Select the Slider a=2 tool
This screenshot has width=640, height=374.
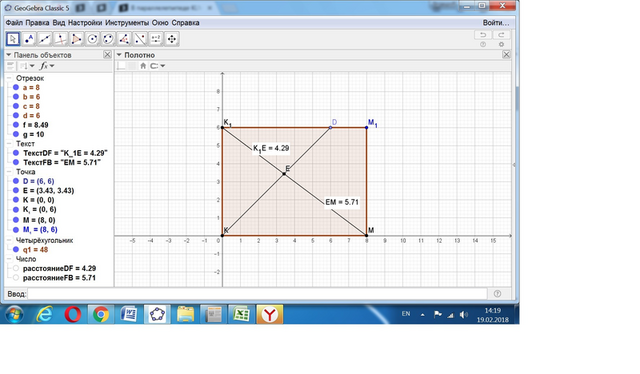(156, 39)
